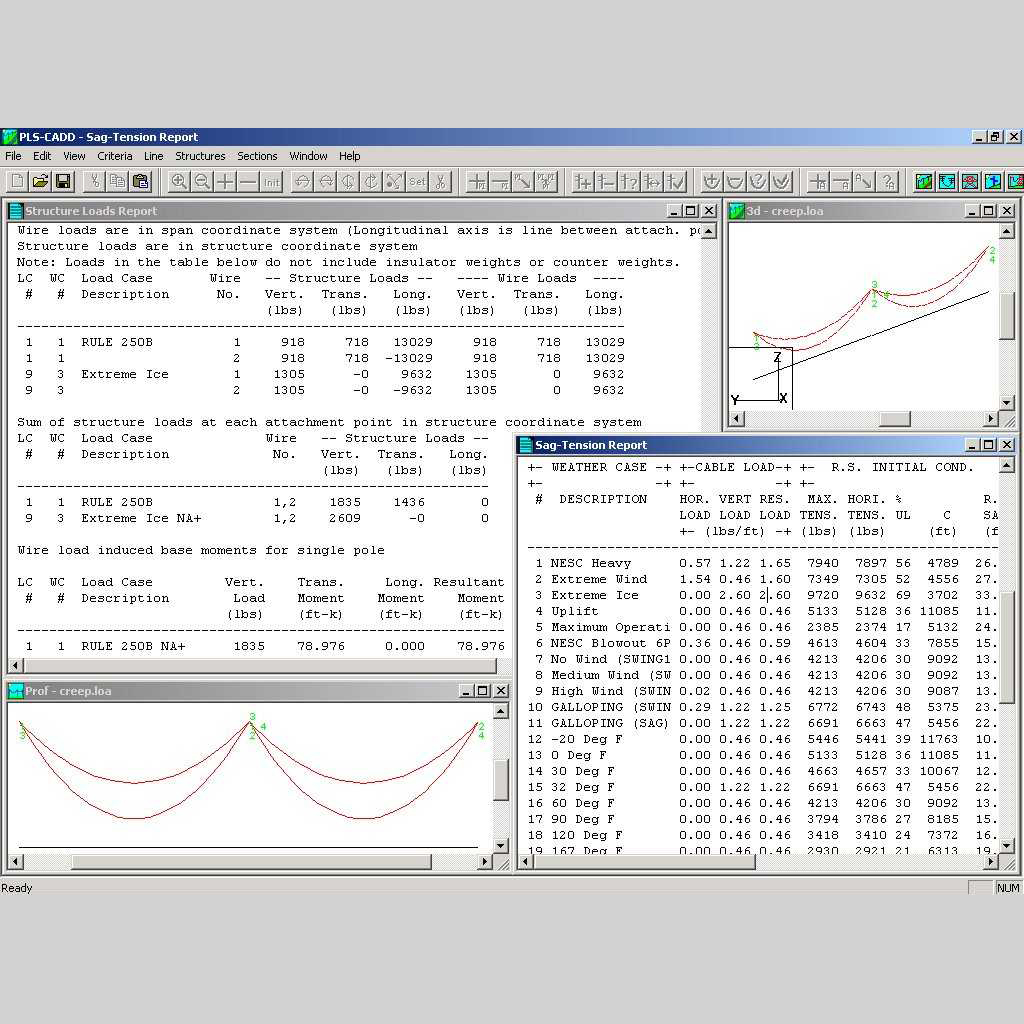Open the Sections menu

click(x=257, y=156)
